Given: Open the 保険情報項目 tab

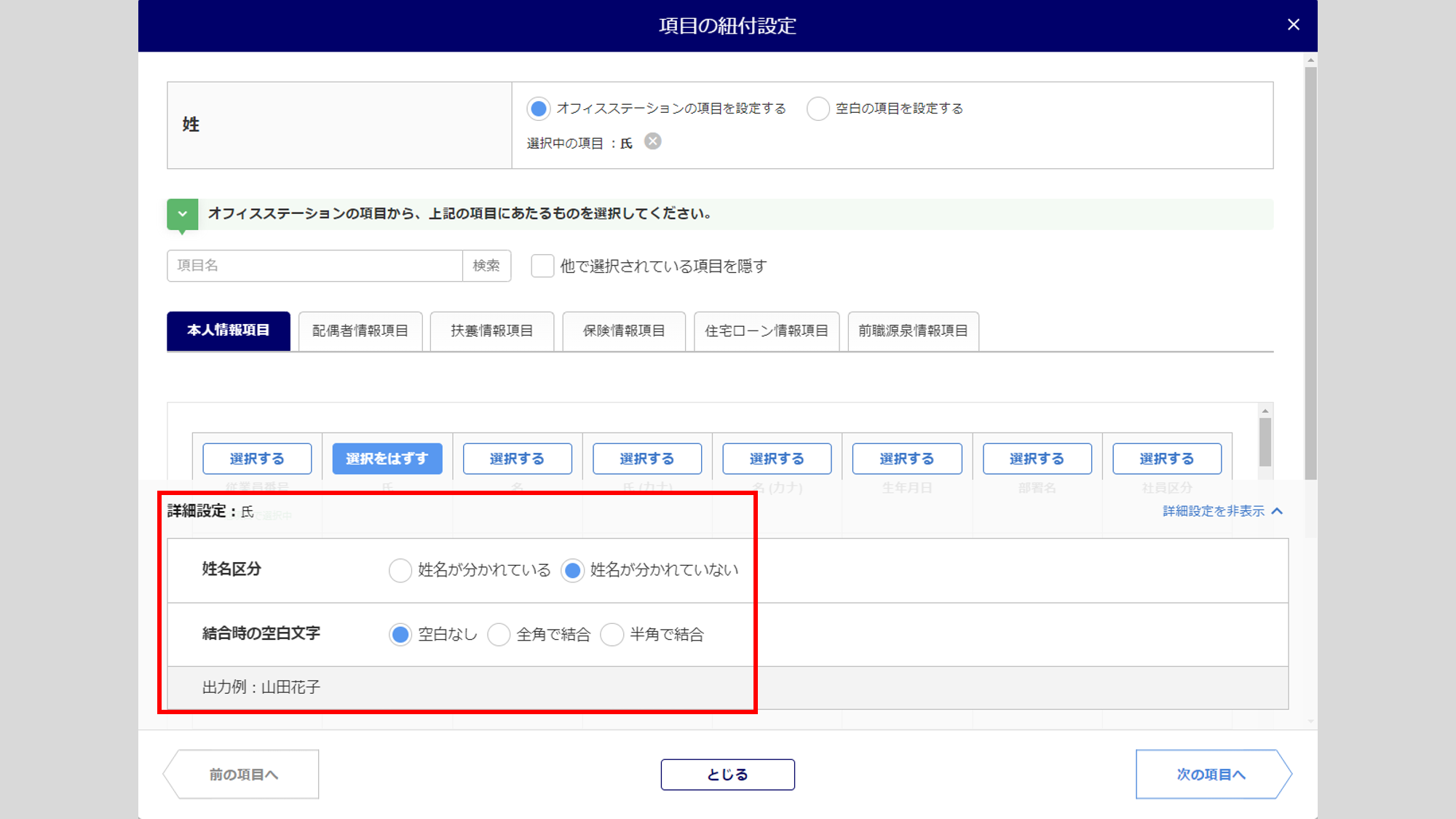Looking at the screenshot, I should pos(624,331).
